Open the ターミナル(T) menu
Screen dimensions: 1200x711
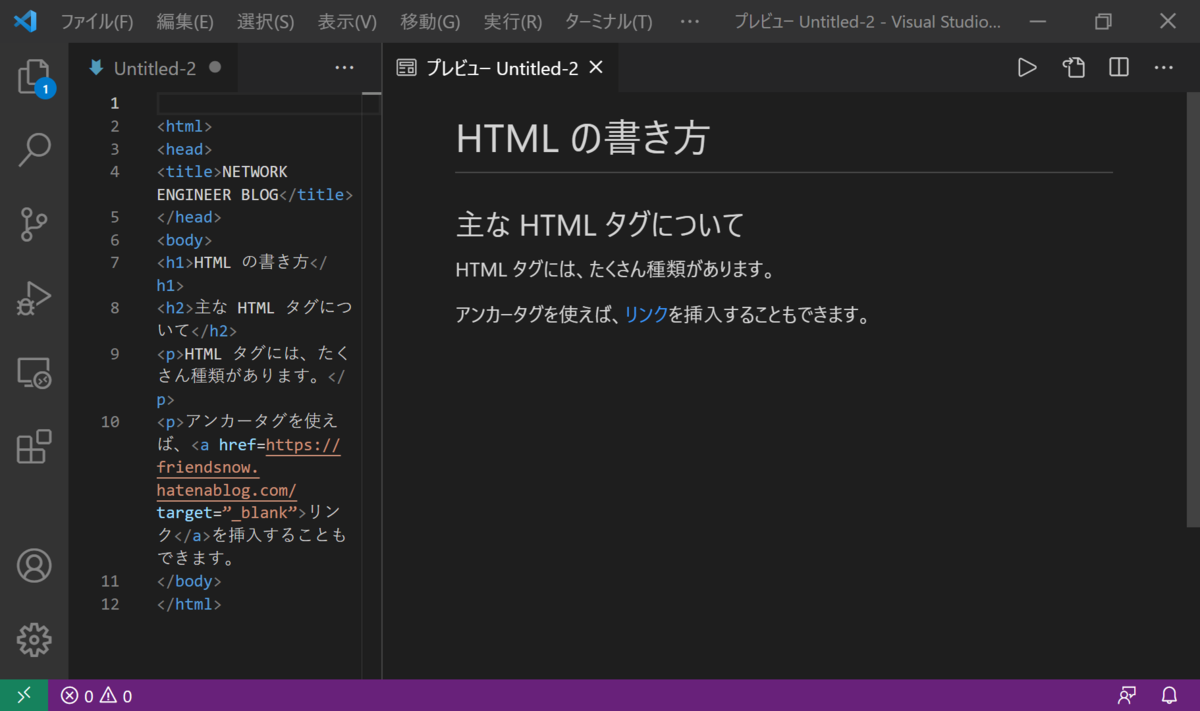pyautogui.click(x=608, y=21)
